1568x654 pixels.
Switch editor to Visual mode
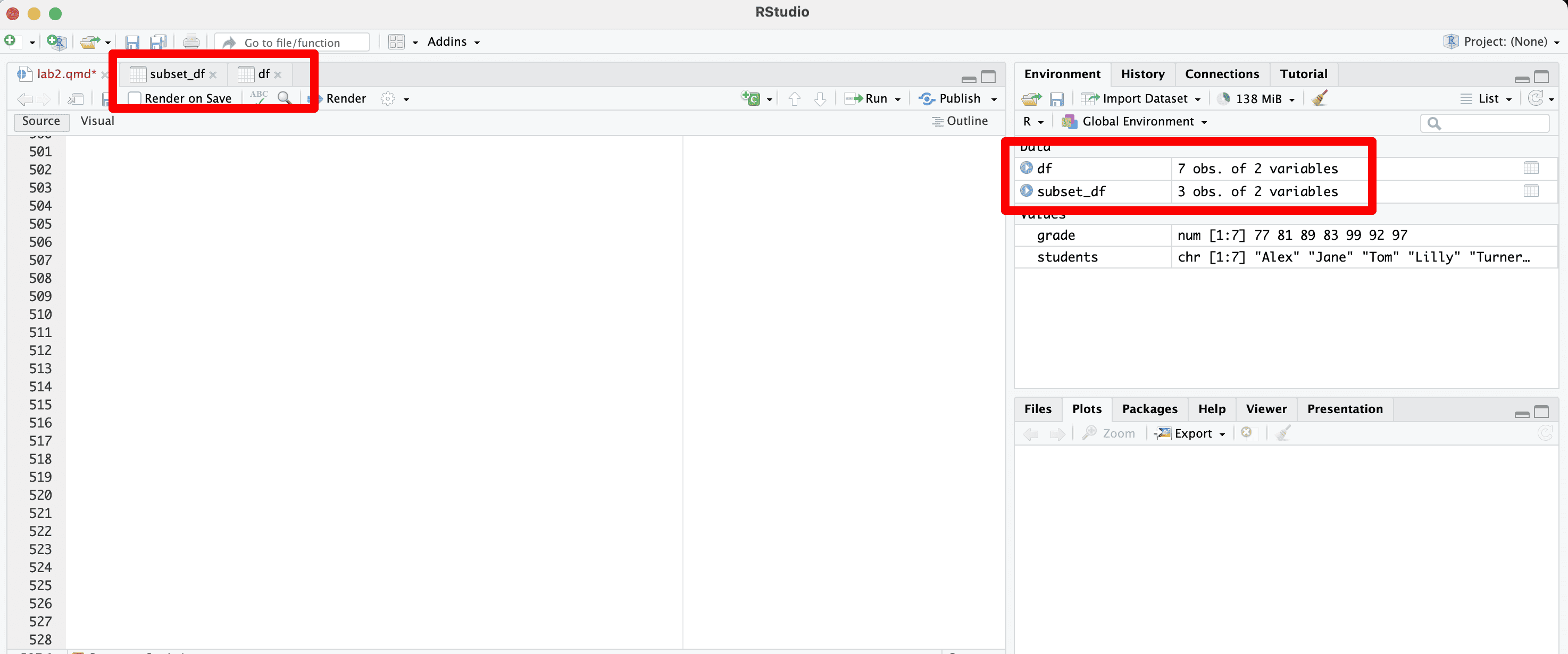click(97, 121)
